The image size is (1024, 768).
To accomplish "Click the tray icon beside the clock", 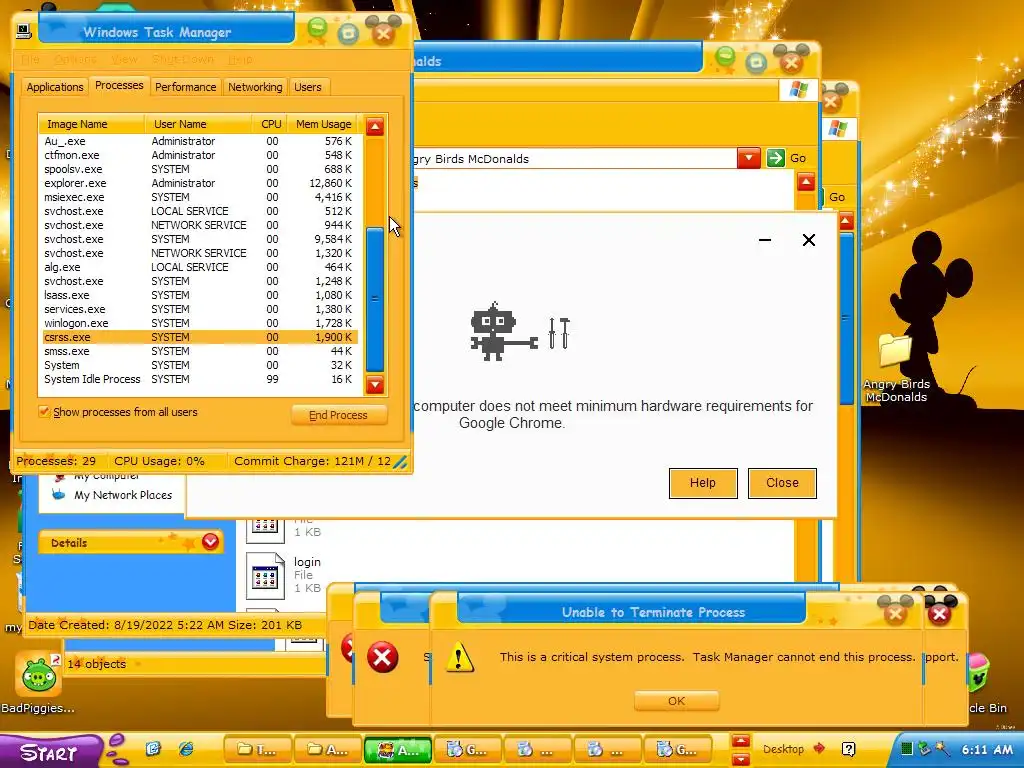I will (x=941, y=749).
